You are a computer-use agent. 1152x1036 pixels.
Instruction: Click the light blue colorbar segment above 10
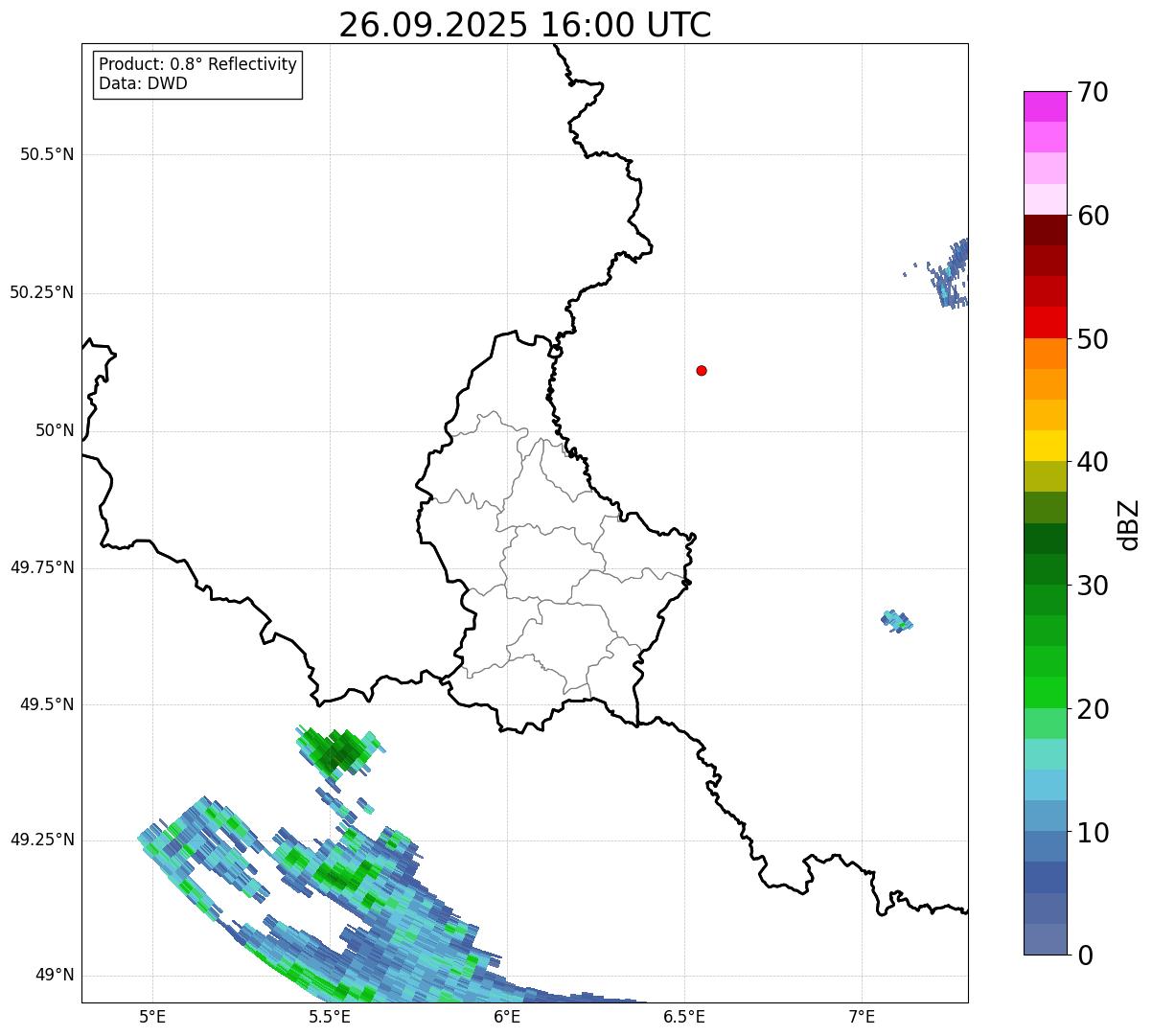tap(1045, 785)
